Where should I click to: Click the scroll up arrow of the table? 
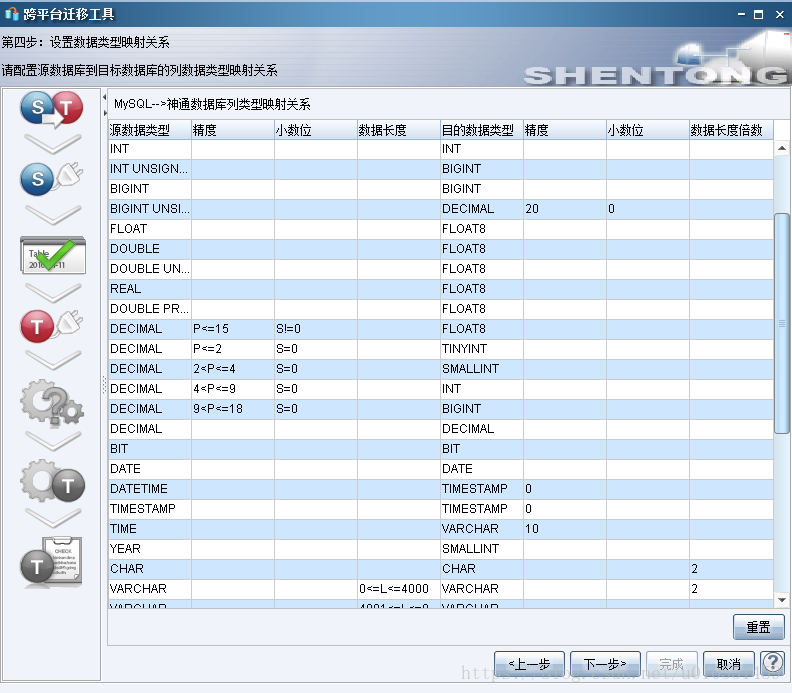click(782, 148)
